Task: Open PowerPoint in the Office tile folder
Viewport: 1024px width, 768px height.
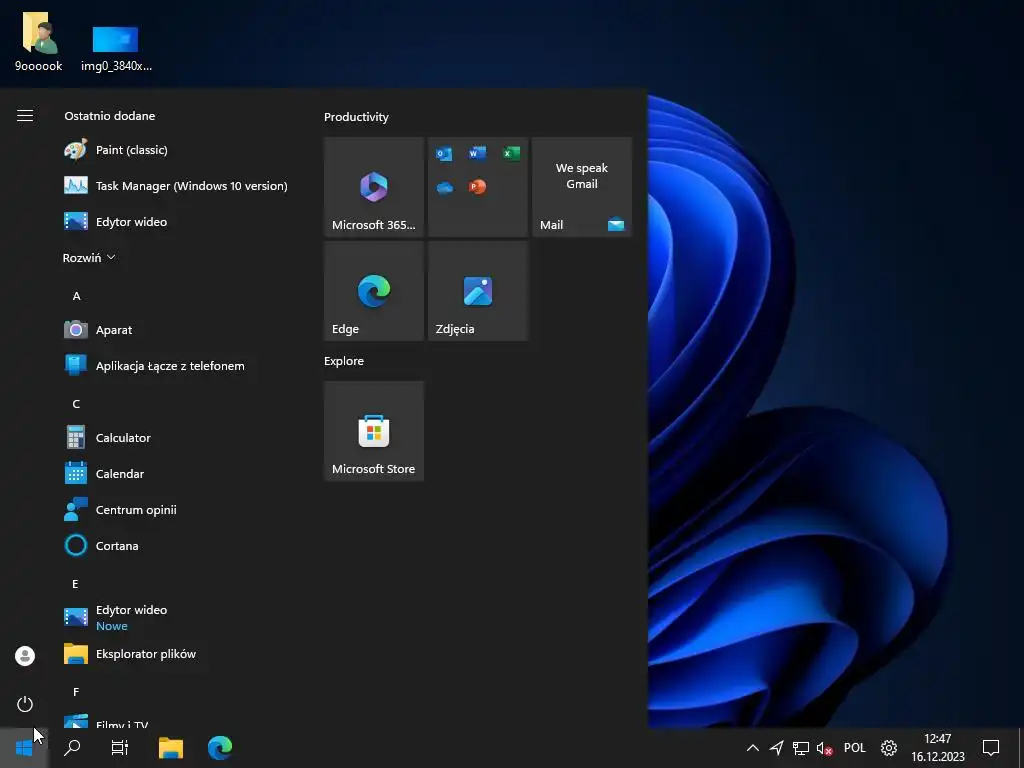Action: click(477, 187)
